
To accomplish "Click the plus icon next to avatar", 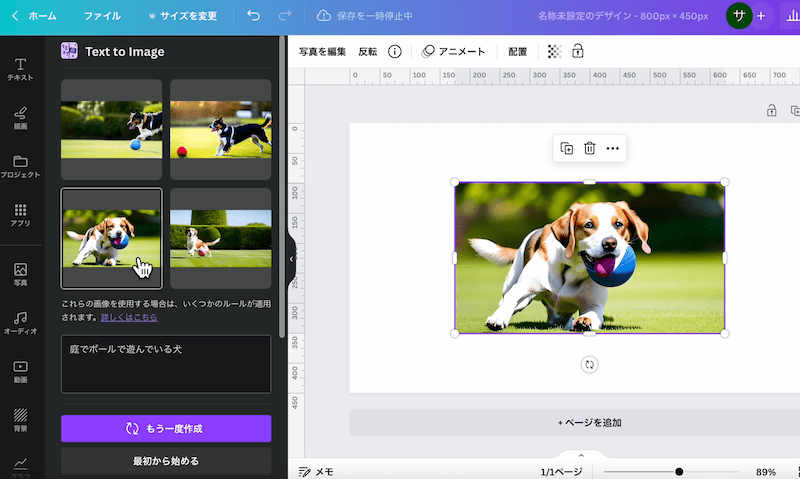I will [x=761, y=16].
